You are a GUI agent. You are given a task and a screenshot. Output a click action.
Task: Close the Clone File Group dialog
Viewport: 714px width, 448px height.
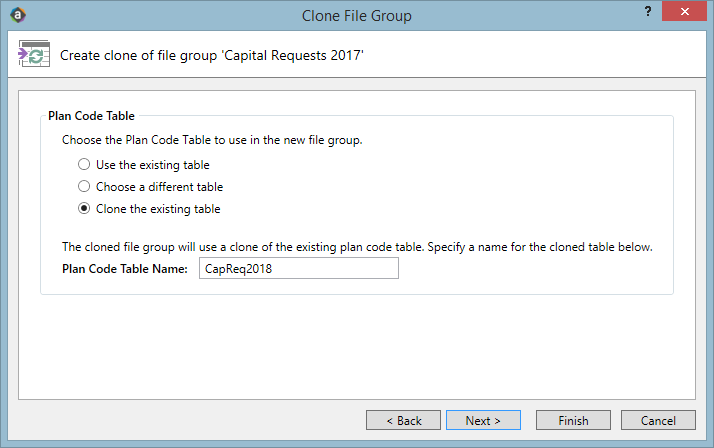point(684,11)
